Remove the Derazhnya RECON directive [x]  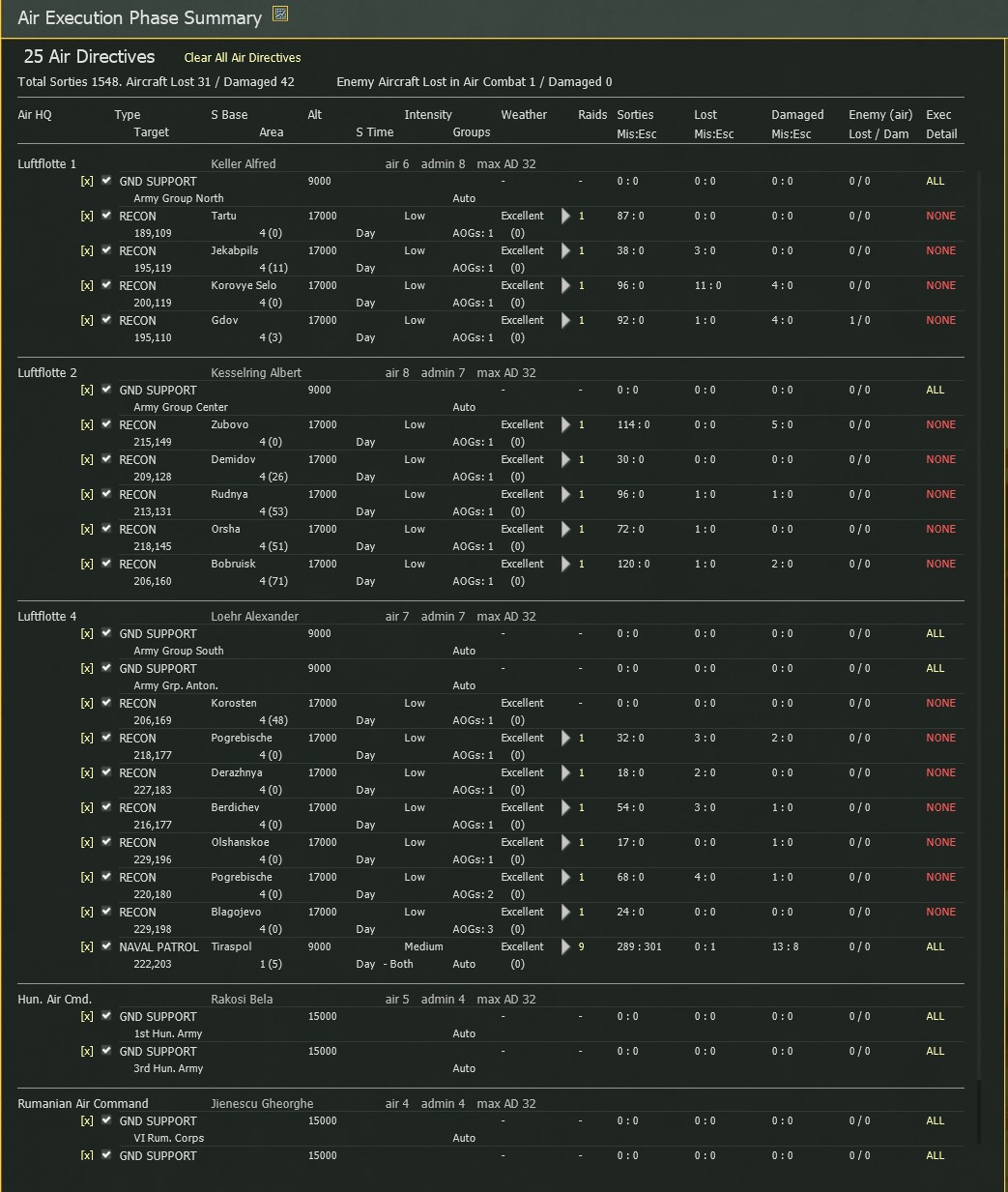pyautogui.click(x=87, y=773)
